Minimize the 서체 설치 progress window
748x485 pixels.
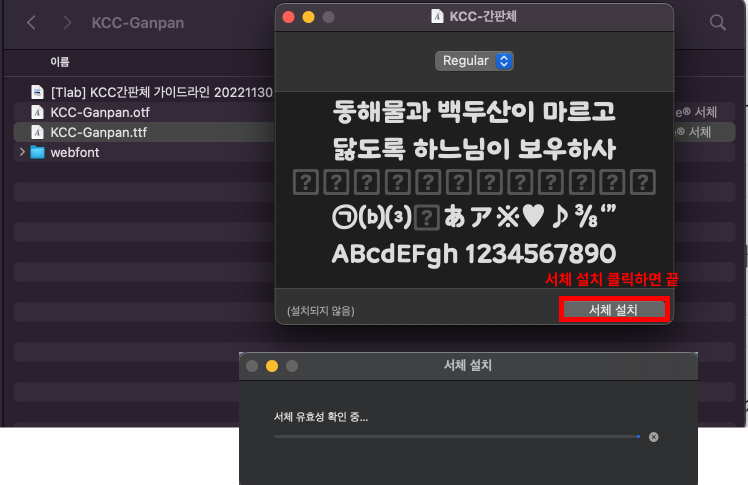coord(272,366)
